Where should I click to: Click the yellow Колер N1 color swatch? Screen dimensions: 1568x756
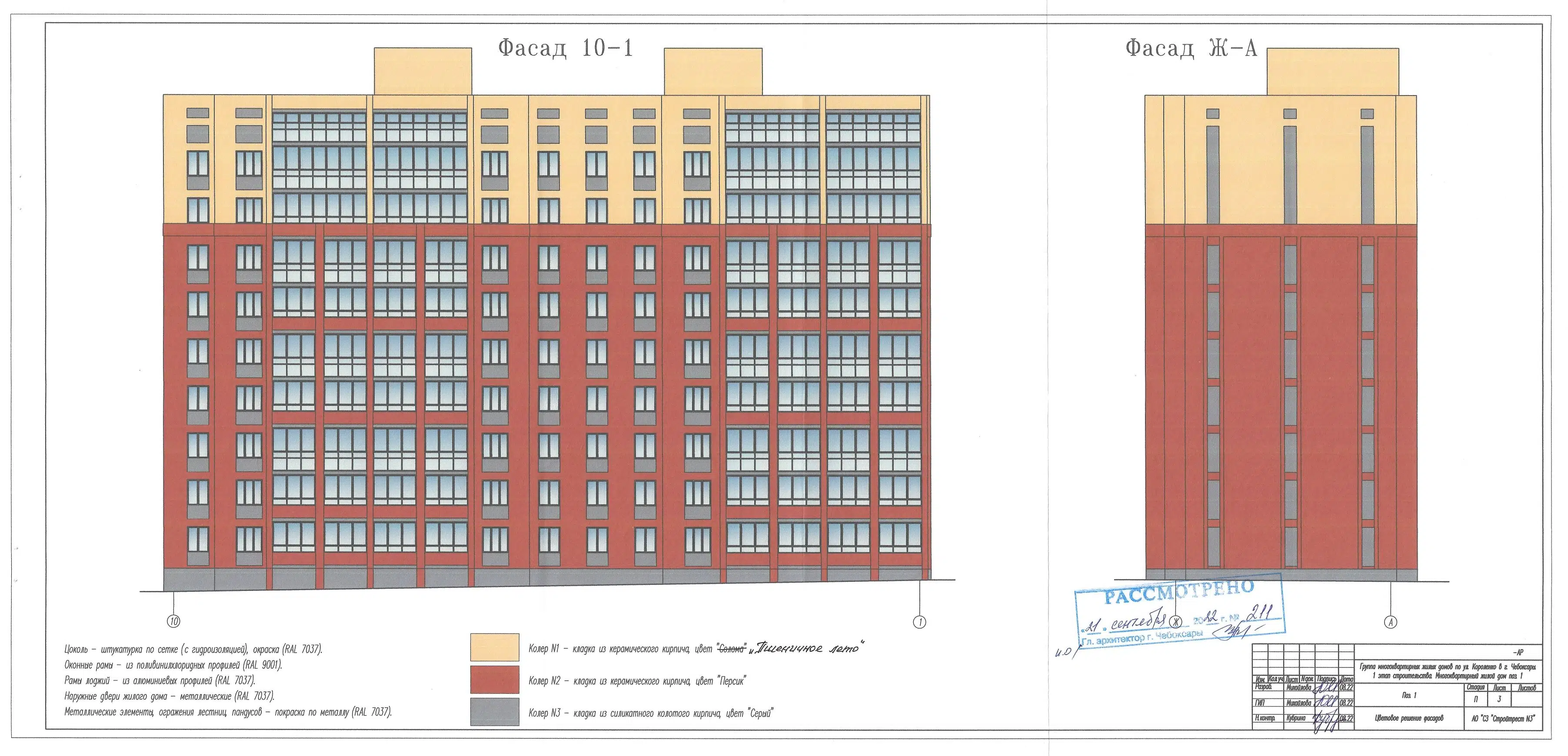click(x=494, y=647)
